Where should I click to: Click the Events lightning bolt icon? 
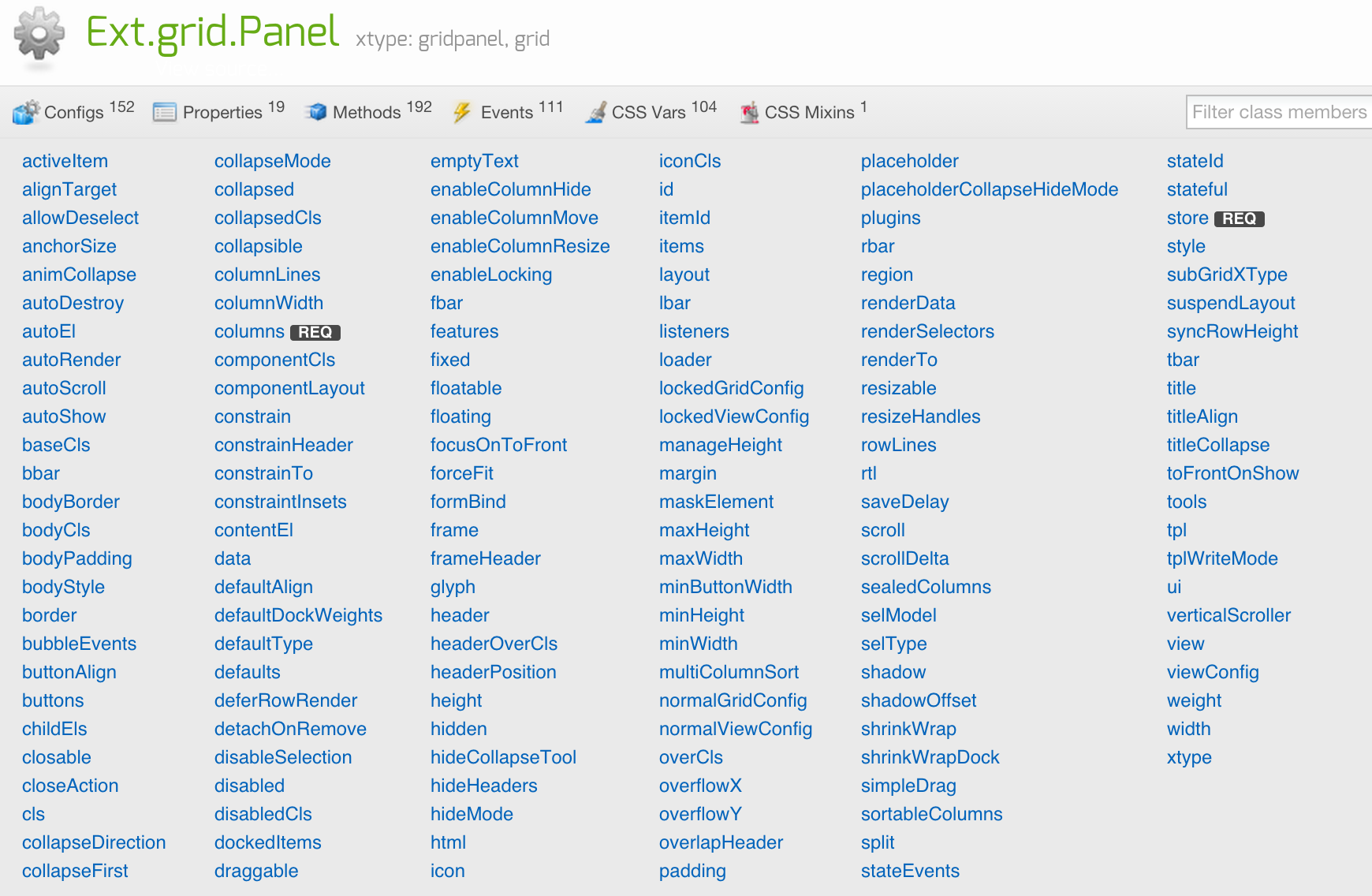(461, 112)
